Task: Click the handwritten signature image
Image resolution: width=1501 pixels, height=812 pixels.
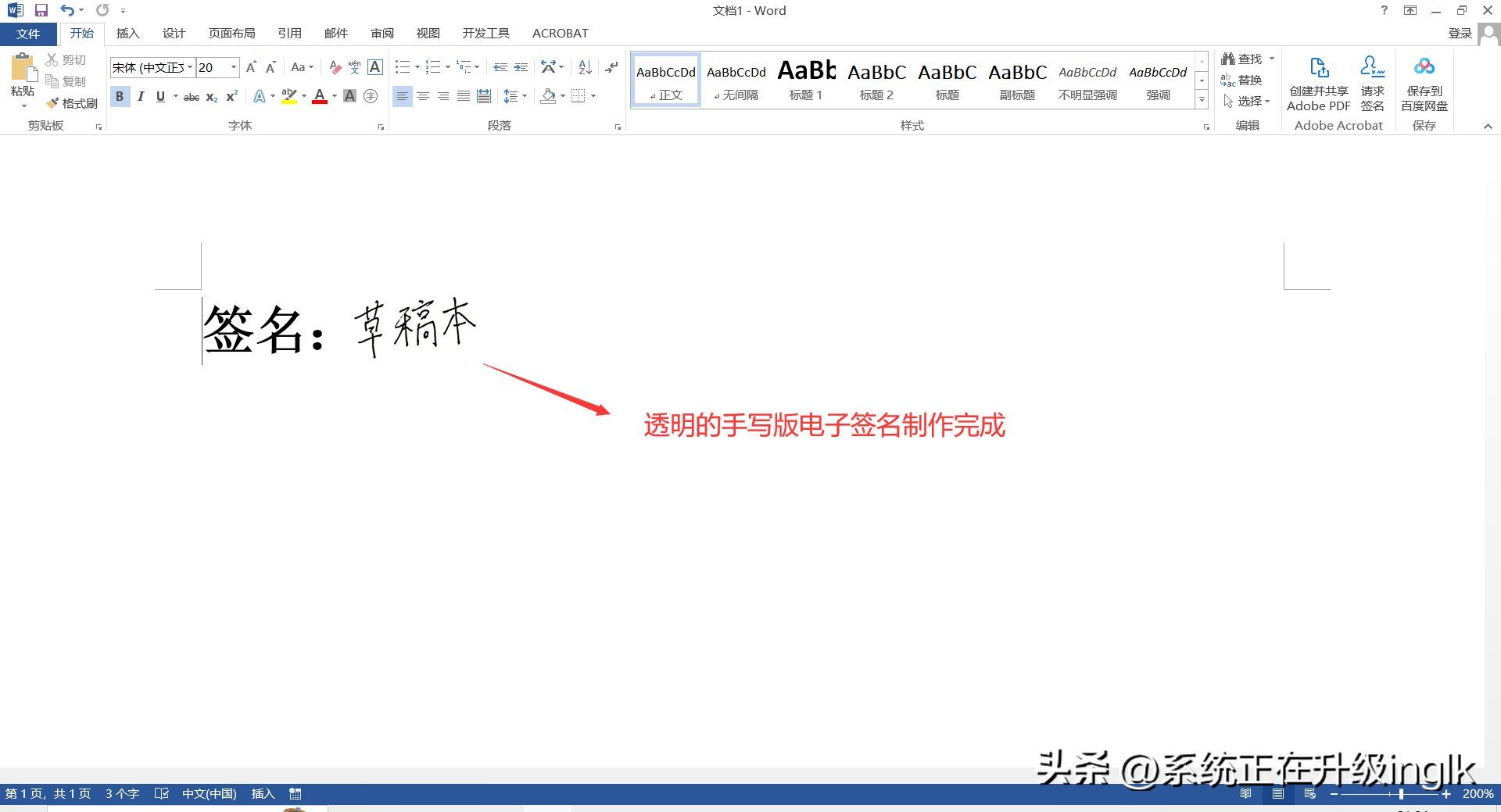Action: [414, 327]
